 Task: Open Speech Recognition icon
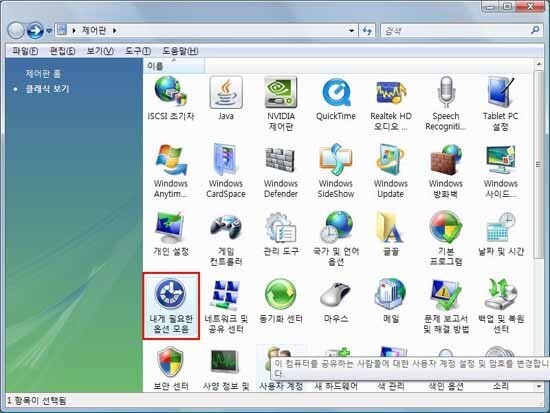point(445,104)
